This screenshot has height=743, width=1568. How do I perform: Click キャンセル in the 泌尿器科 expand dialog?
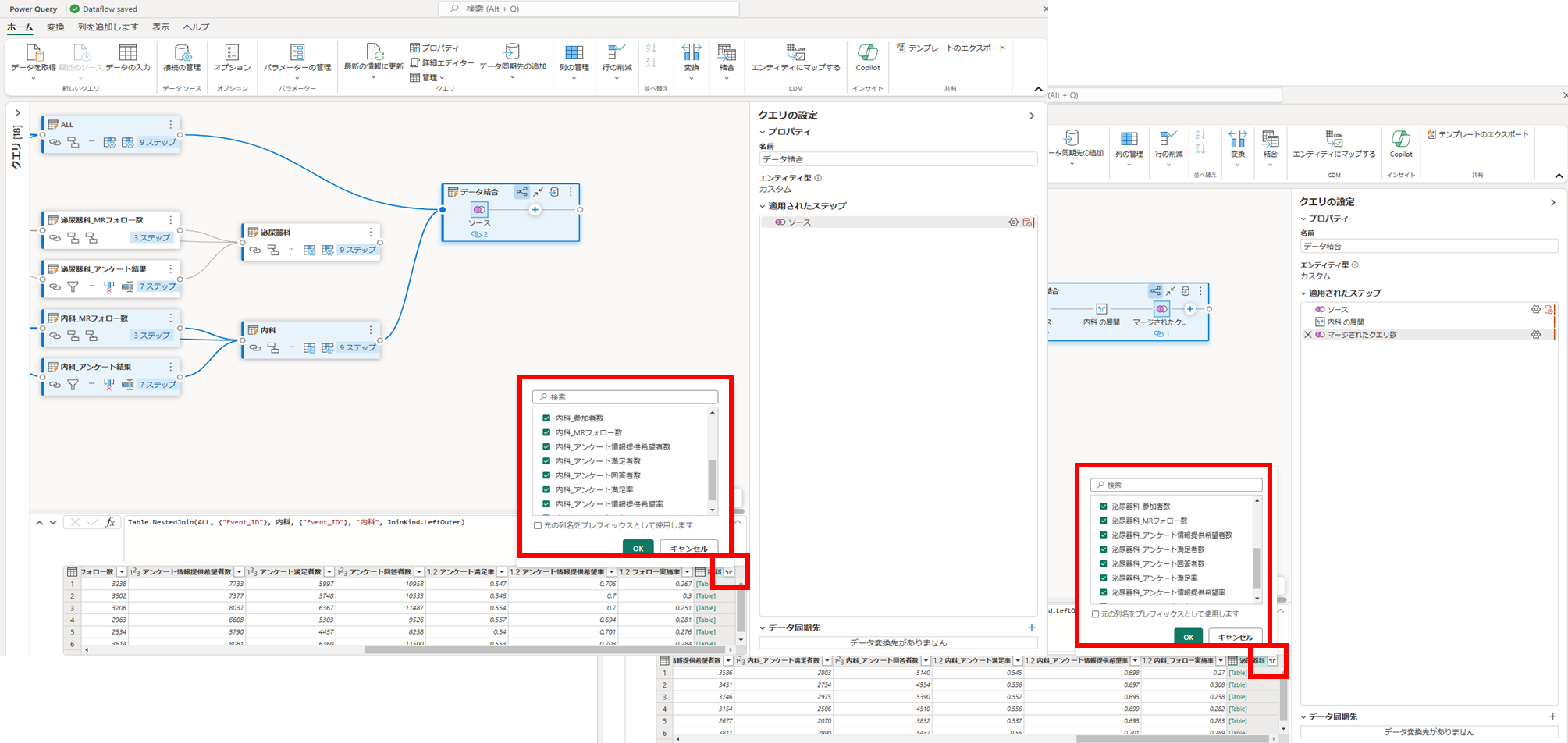point(1235,637)
